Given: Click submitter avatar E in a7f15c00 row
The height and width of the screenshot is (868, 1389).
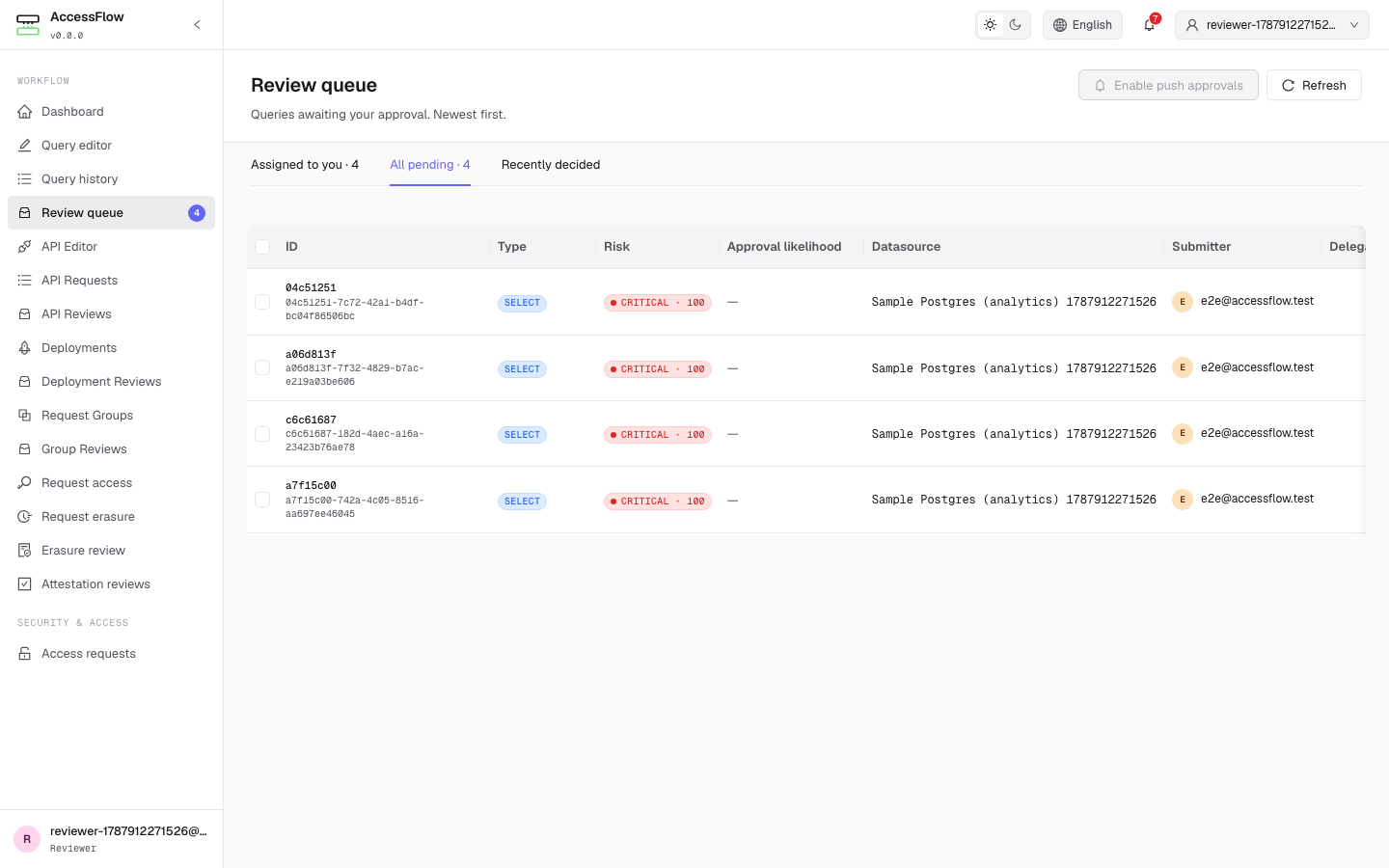Looking at the screenshot, I should tap(1183, 500).
